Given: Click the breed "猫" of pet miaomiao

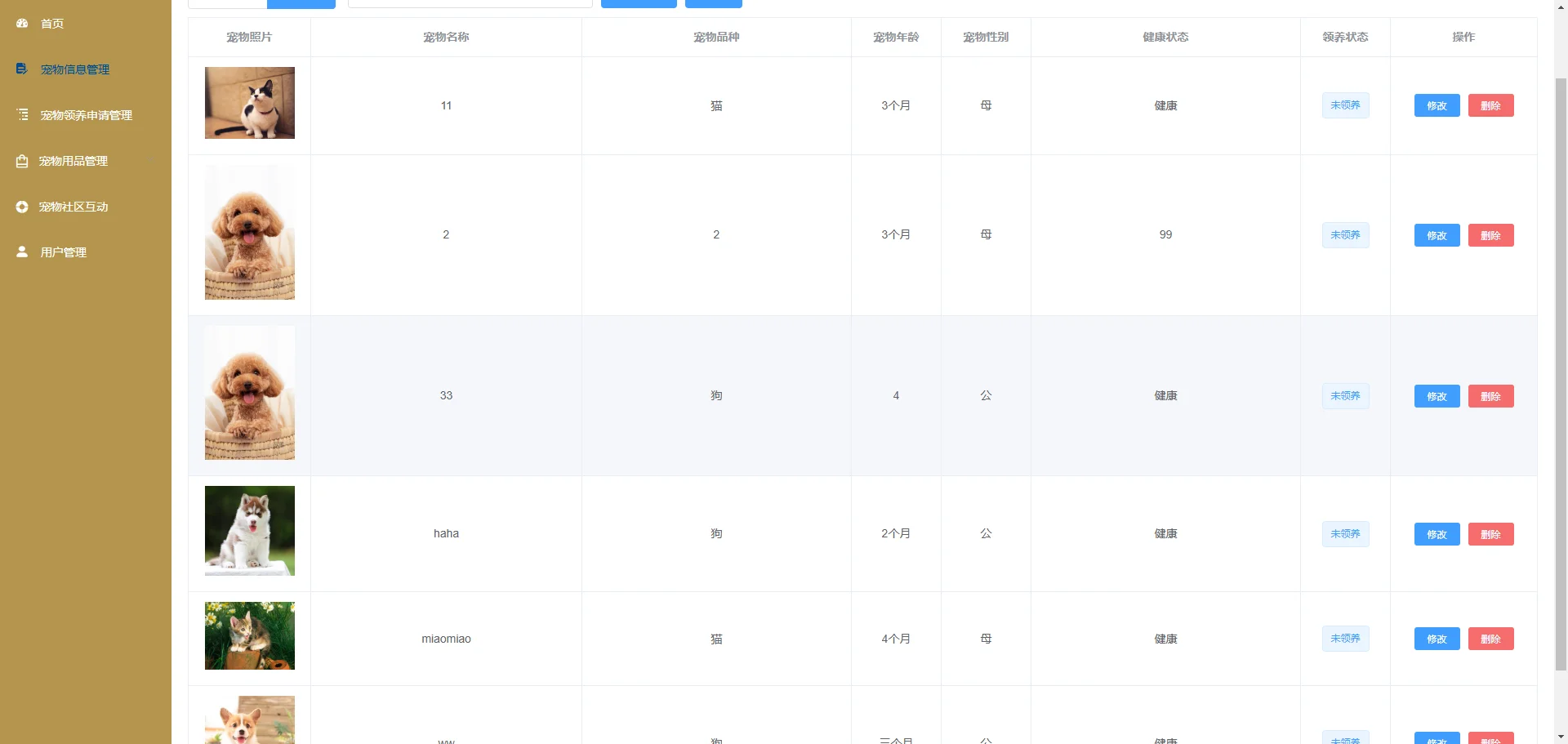Looking at the screenshot, I should tap(716, 639).
